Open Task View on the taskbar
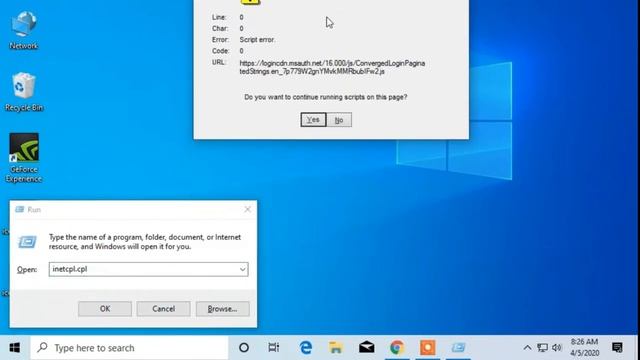Screen dimensions: 640x360 click(274, 348)
